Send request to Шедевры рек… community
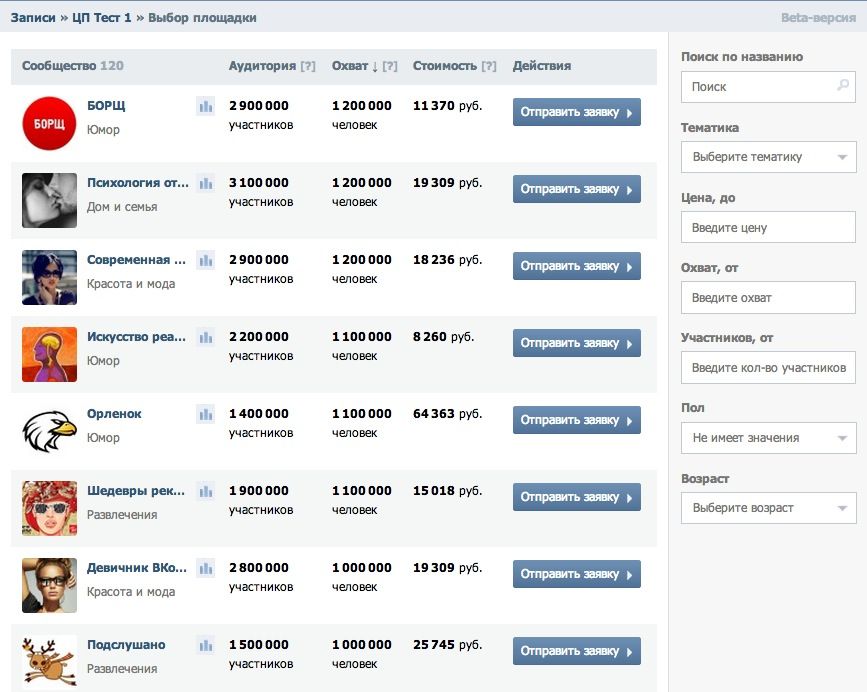Viewport: 867px width, 692px height. 577,497
